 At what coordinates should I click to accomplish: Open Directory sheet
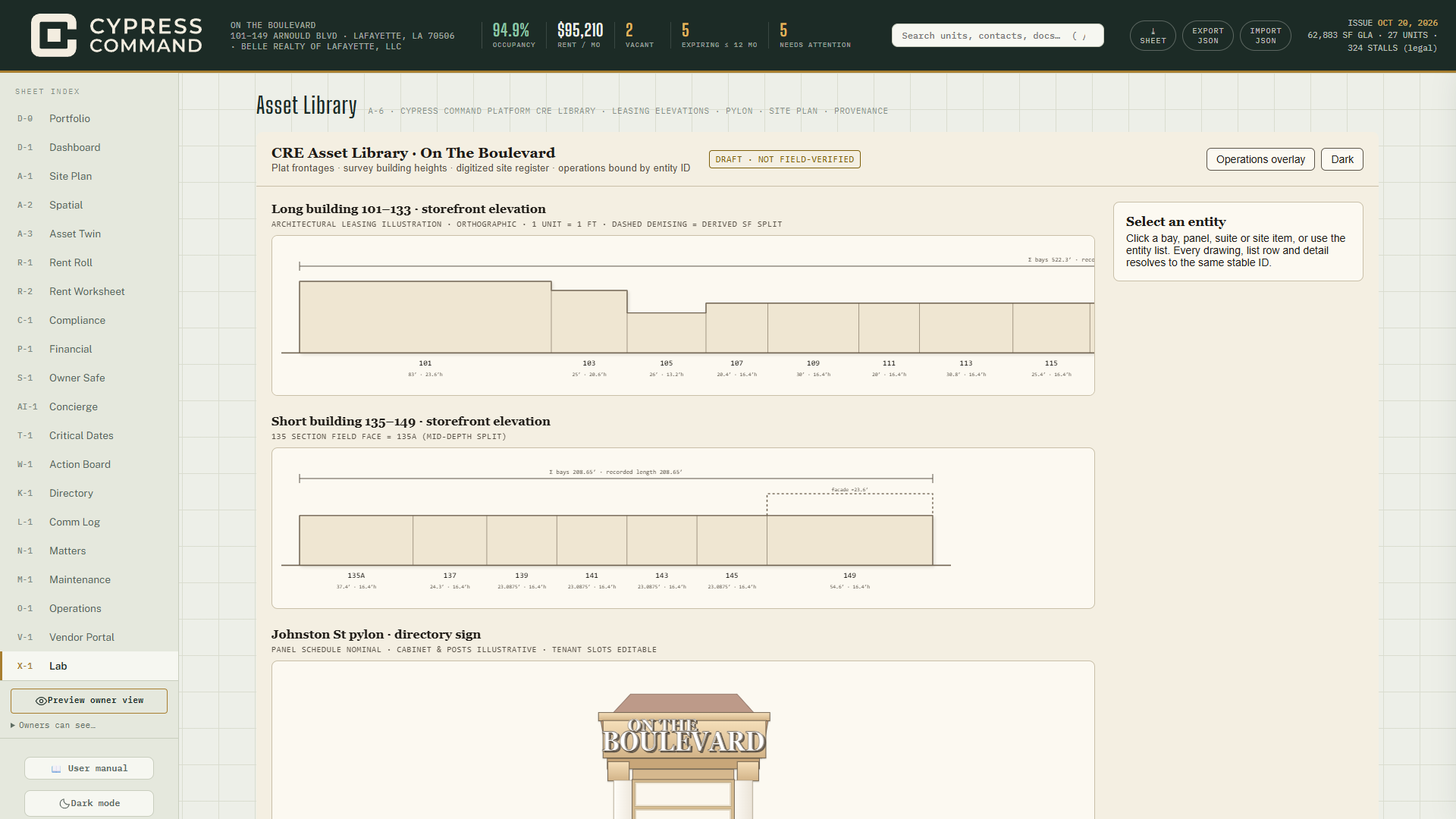(89, 494)
